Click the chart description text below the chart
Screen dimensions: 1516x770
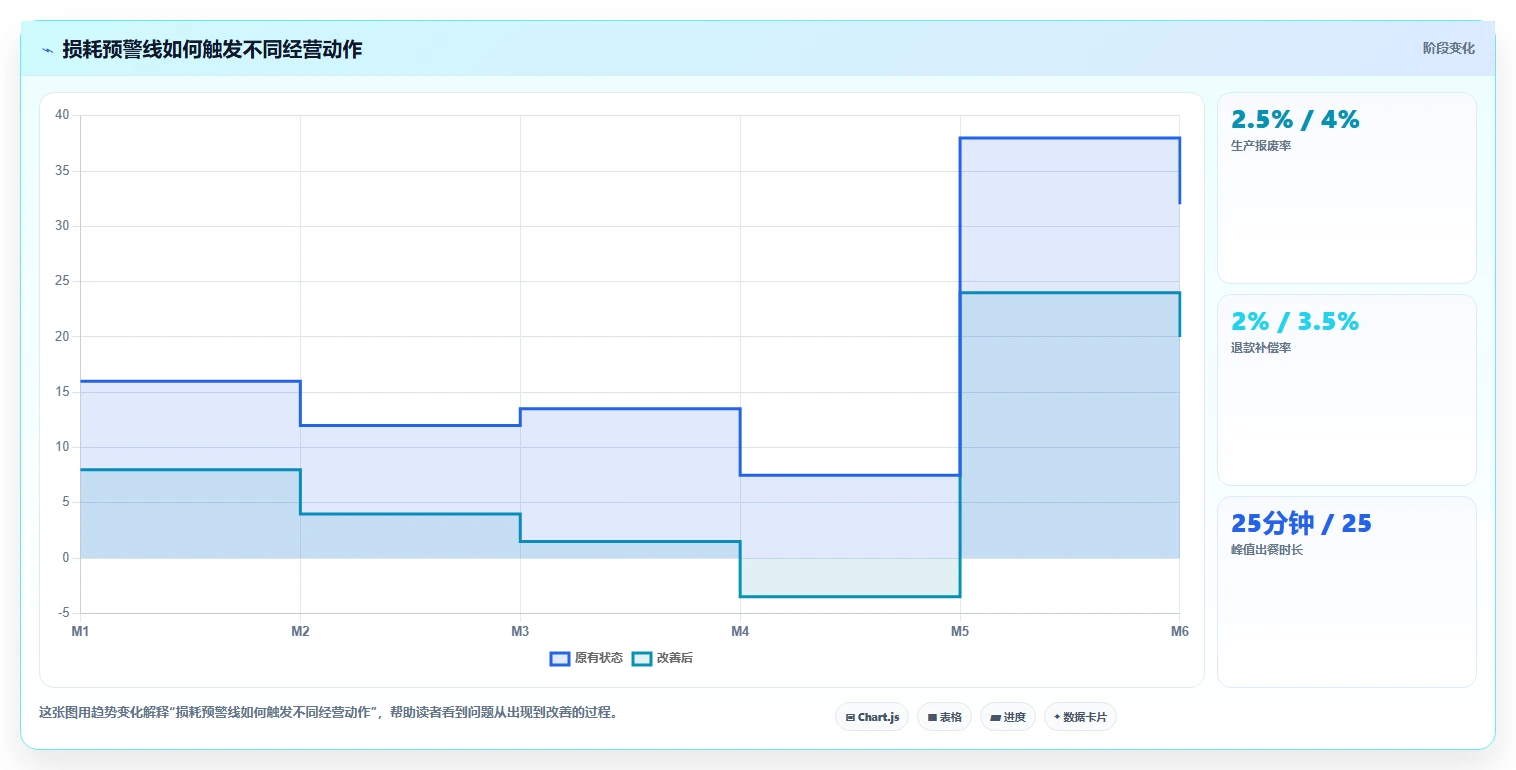coord(328,713)
